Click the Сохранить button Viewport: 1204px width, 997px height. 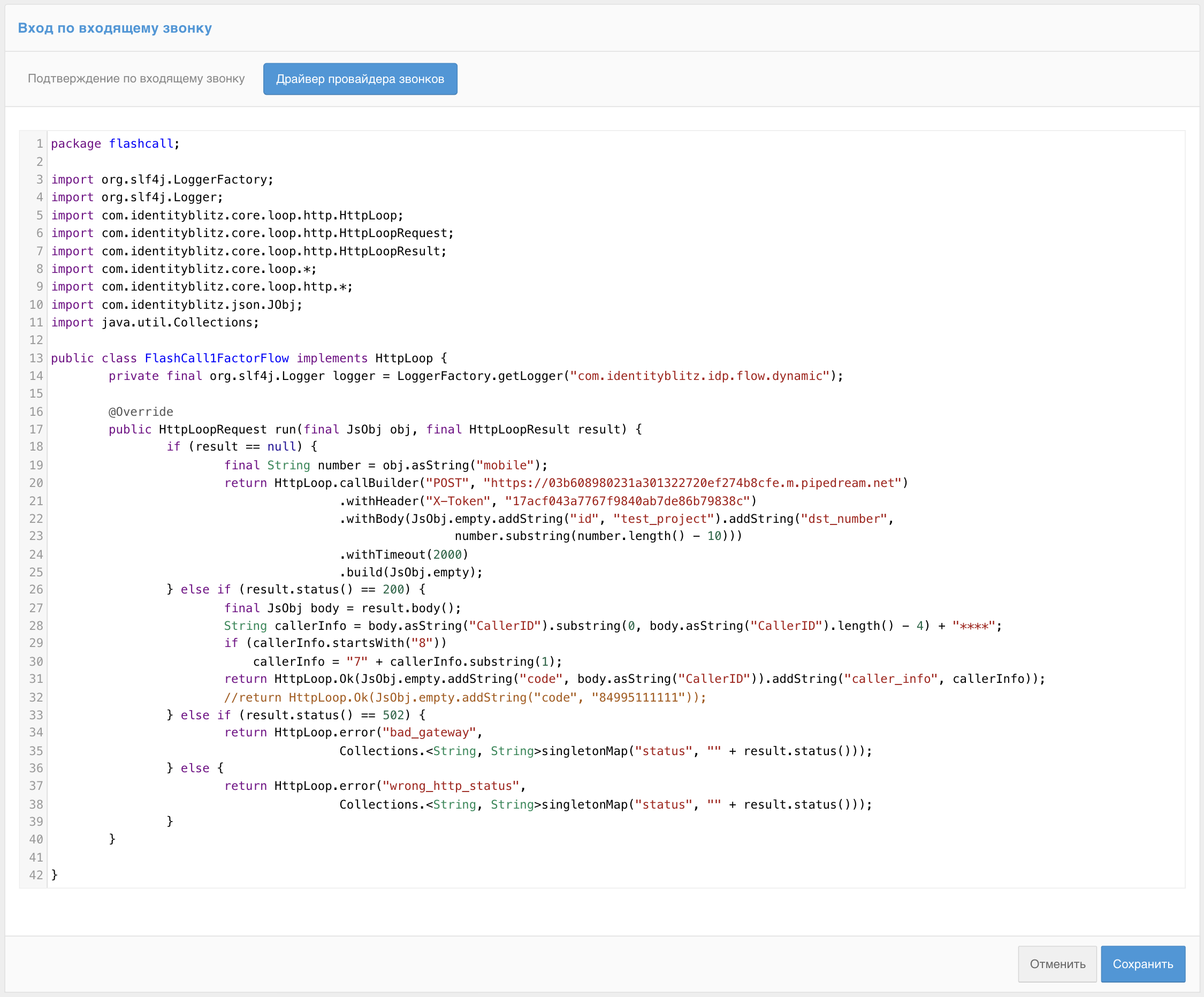(x=1142, y=964)
